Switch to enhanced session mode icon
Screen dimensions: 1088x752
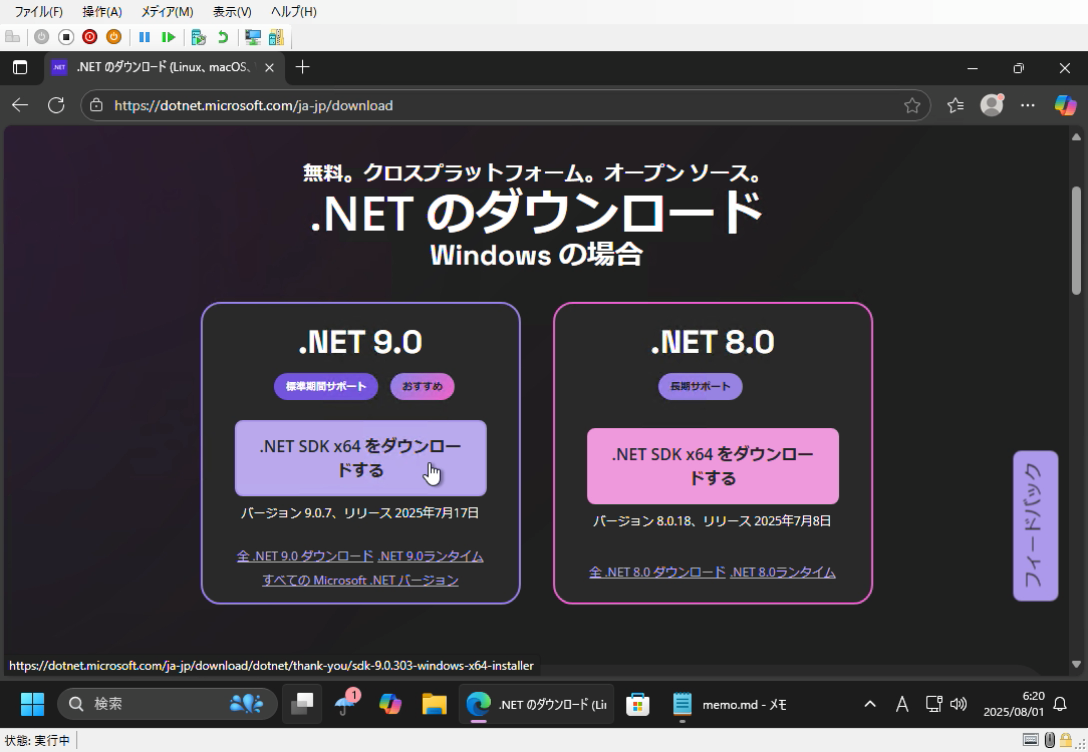(253, 37)
